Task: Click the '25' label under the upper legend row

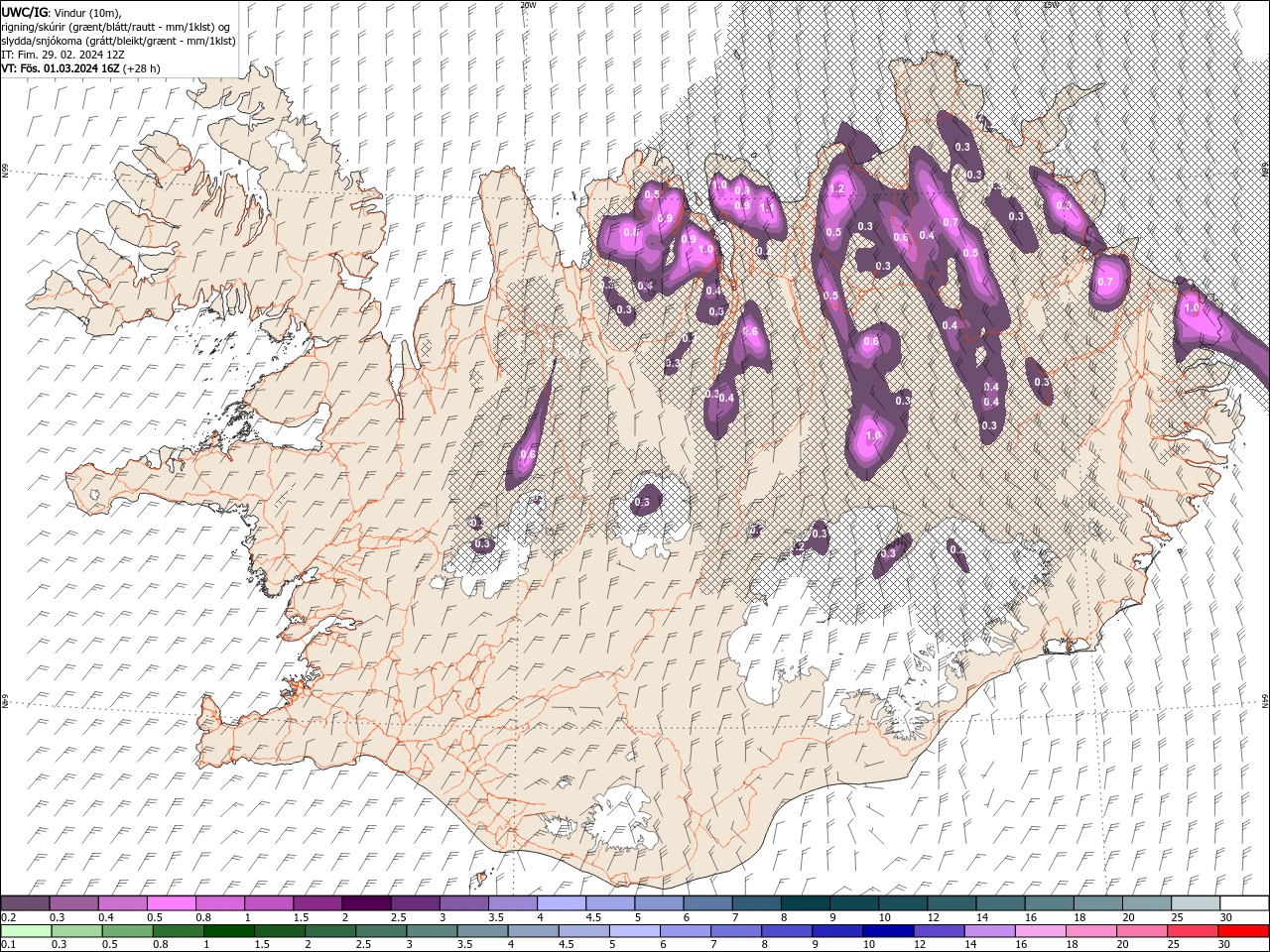Action: tap(1176, 917)
